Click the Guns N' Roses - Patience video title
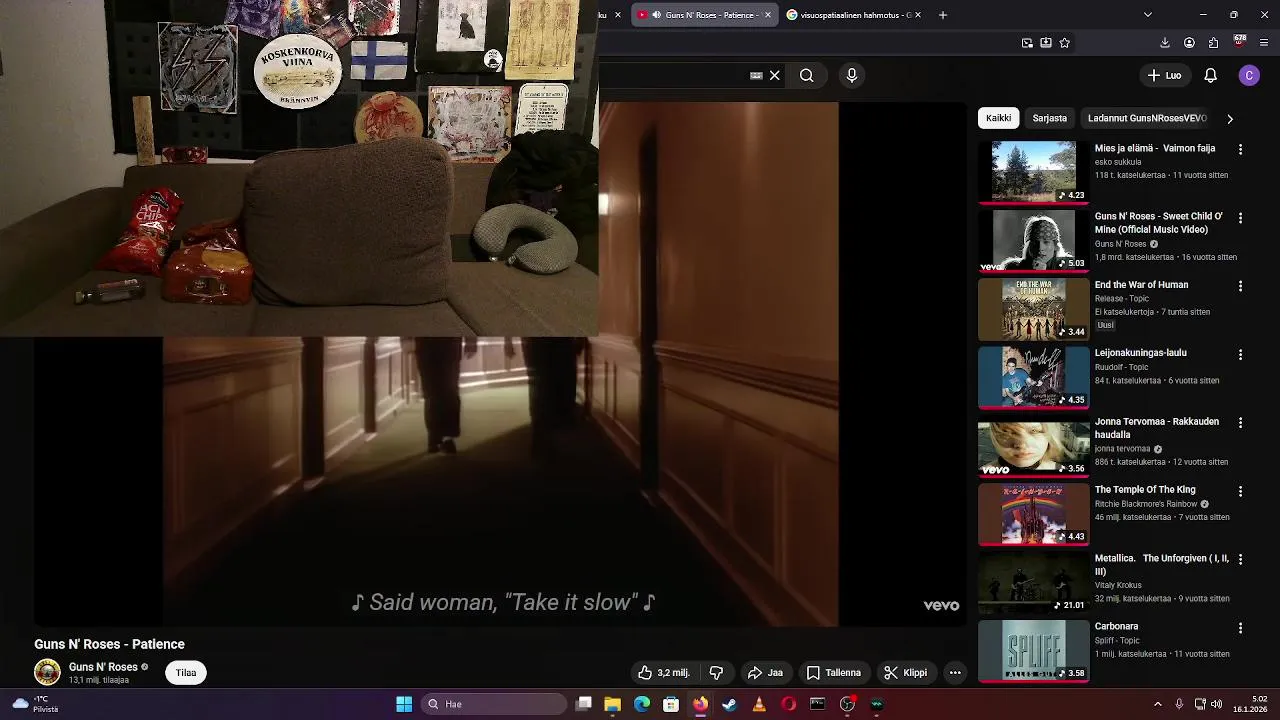1280x720 pixels. 109,644
